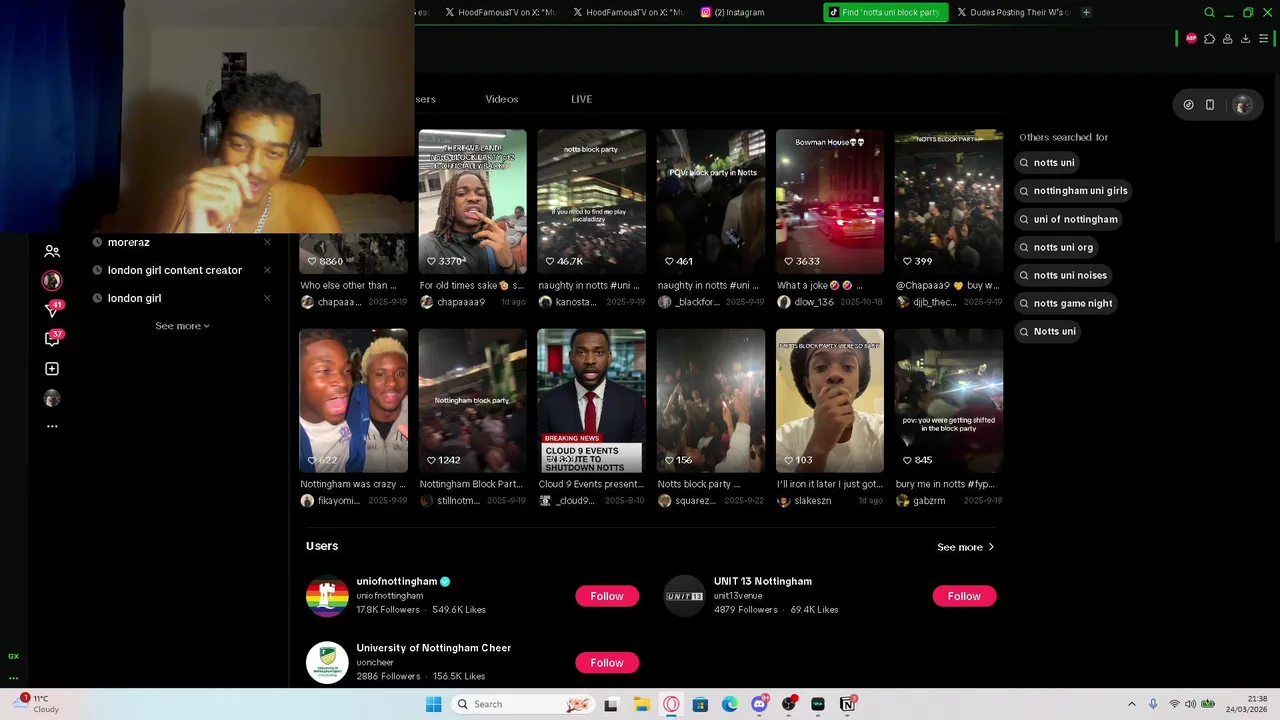1280x720 pixels.
Task: Switch to the LIVE tab
Action: coord(581,99)
